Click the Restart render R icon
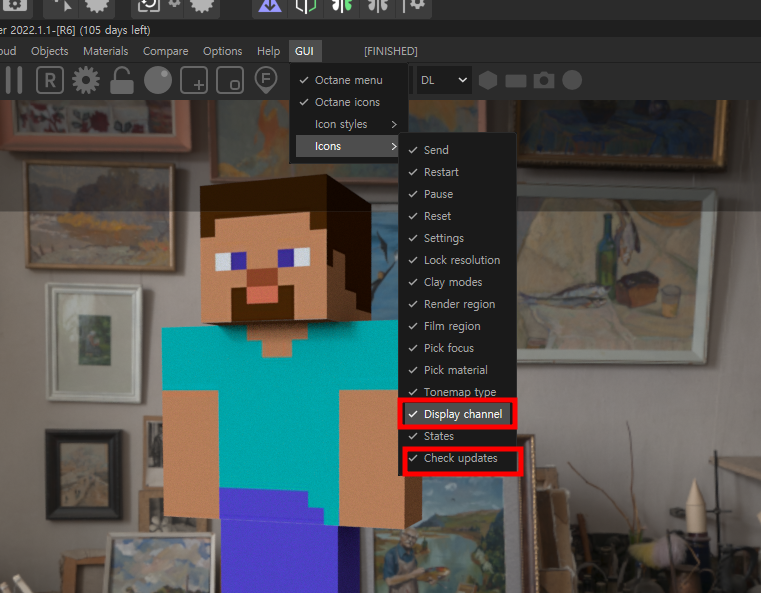This screenshot has width=761, height=593. pos(50,80)
